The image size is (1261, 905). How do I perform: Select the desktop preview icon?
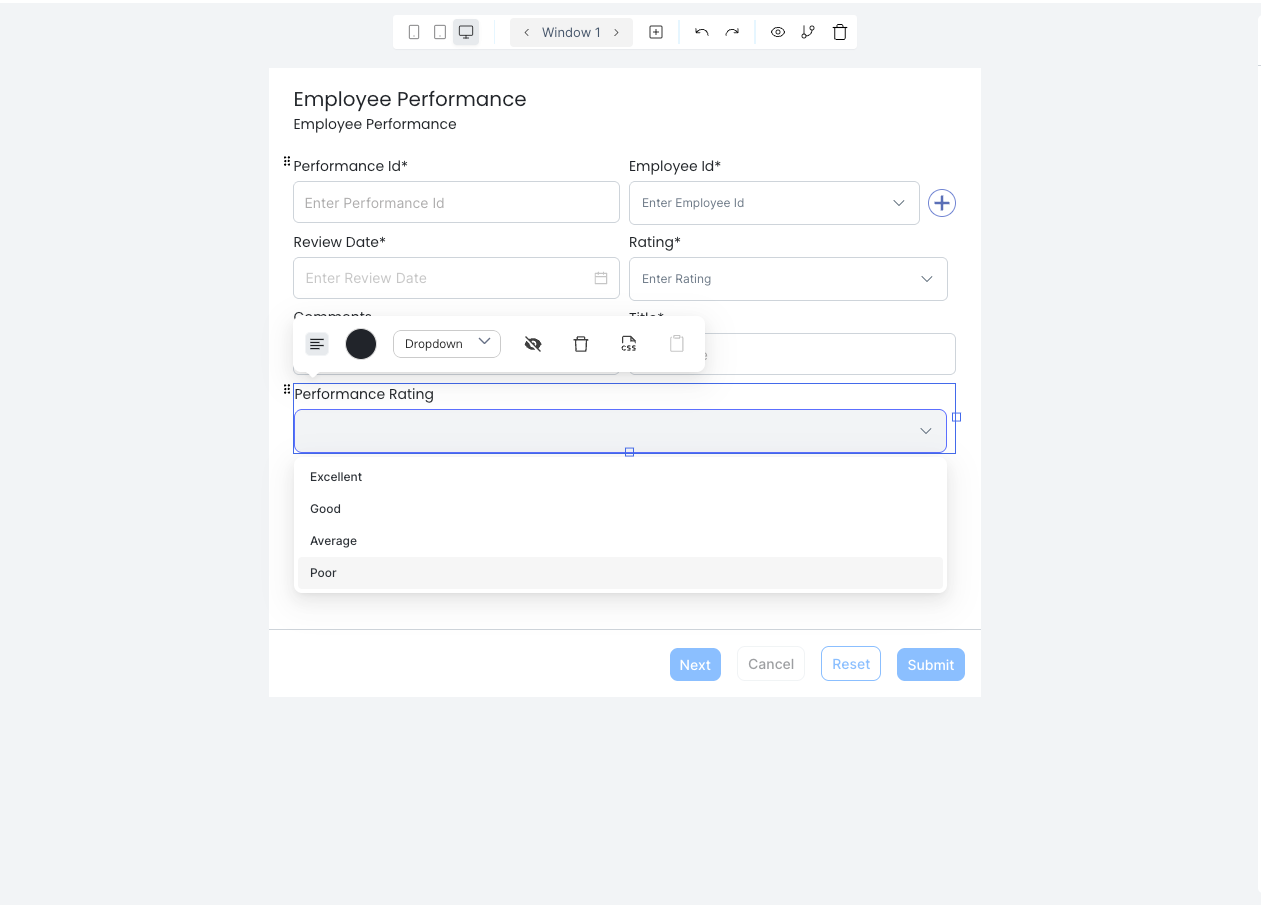pyautogui.click(x=465, y=31)
